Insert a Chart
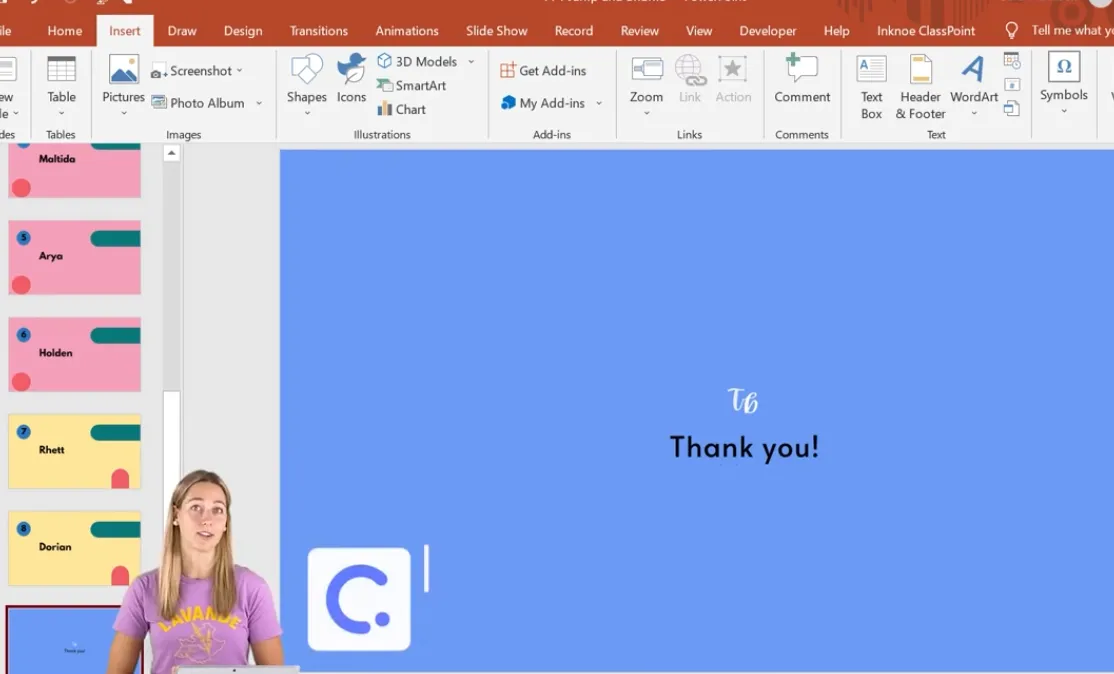 pos(401,110)
